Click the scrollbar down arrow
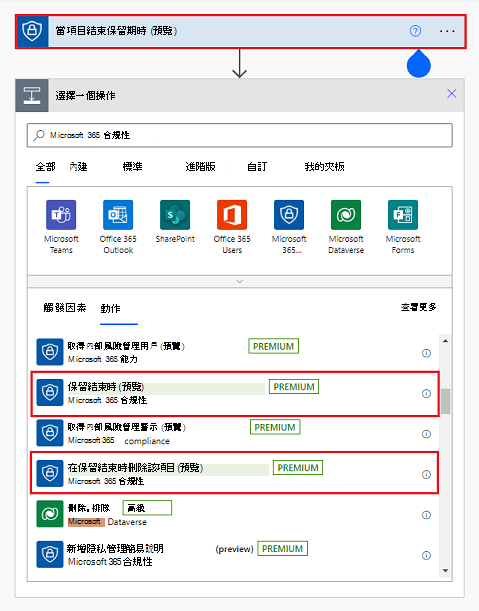 [445, 571]
